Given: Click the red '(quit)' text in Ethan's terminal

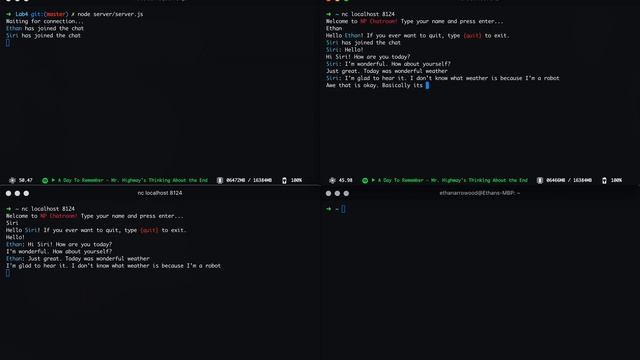Looking at the screenshot, I should tap(472, 36).
